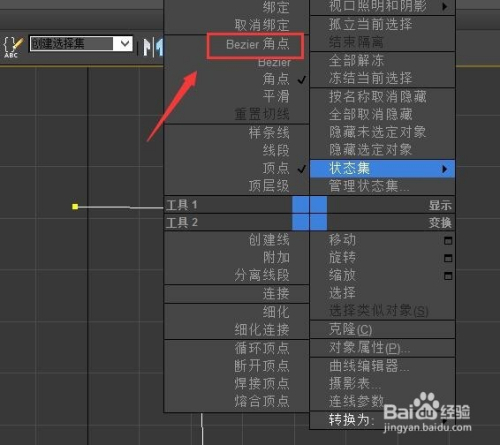Expand the 转换为: submenu

382,420
